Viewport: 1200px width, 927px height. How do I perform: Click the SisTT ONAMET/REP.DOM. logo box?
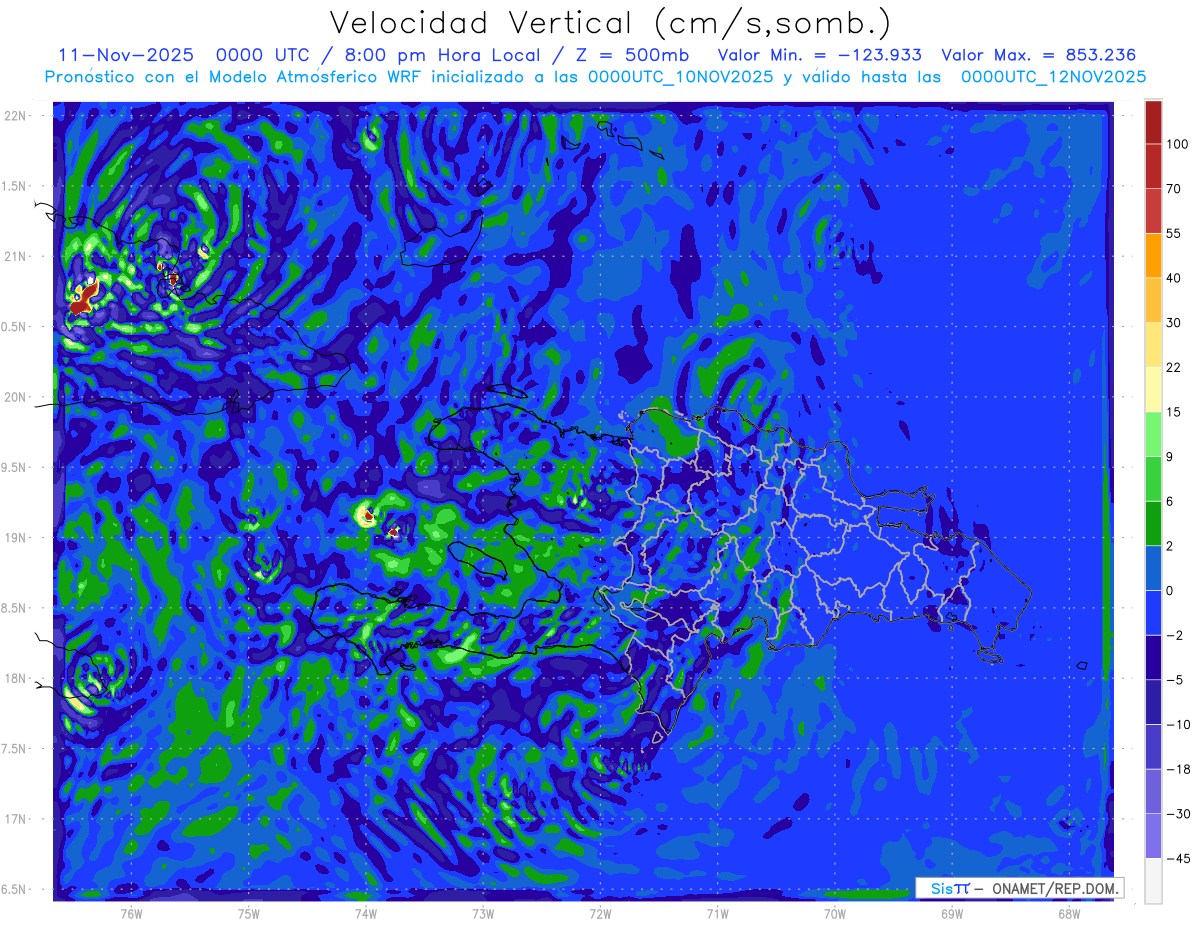1019,888
